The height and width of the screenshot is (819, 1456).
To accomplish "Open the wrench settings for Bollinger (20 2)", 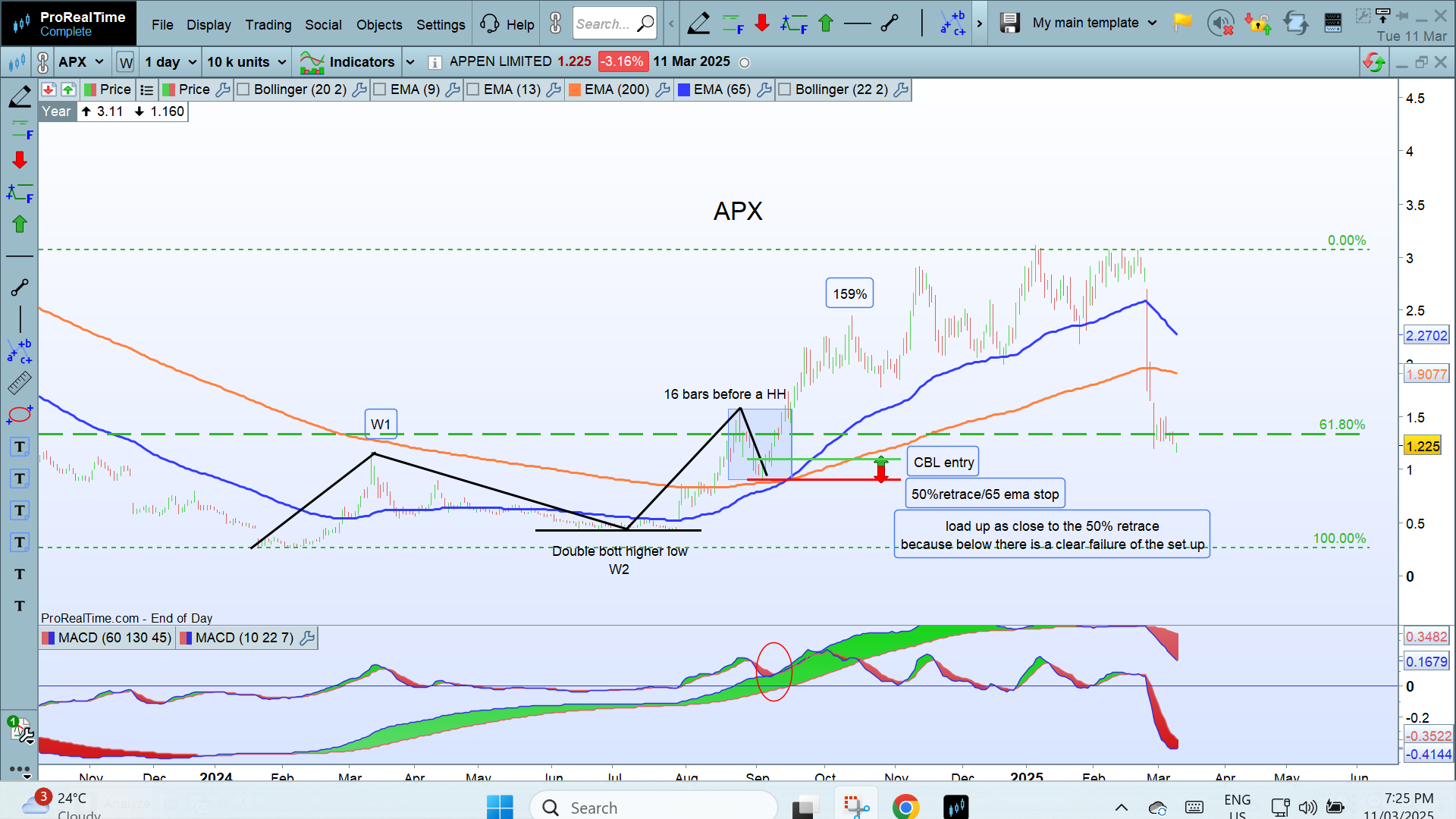I will coord(359,90).
